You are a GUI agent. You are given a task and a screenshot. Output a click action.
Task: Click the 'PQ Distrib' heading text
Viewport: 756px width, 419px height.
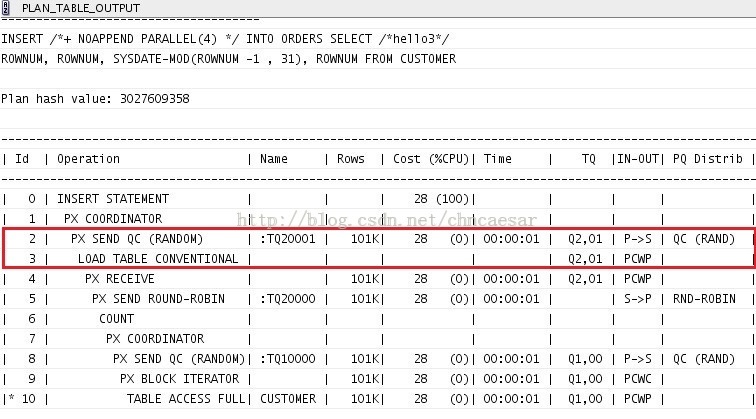click(x=708, y=159)
